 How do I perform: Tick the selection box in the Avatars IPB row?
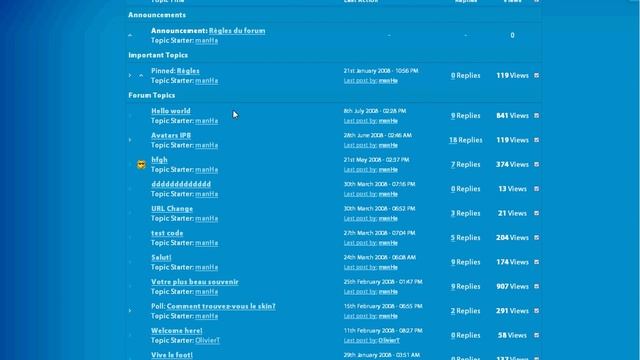536,140
